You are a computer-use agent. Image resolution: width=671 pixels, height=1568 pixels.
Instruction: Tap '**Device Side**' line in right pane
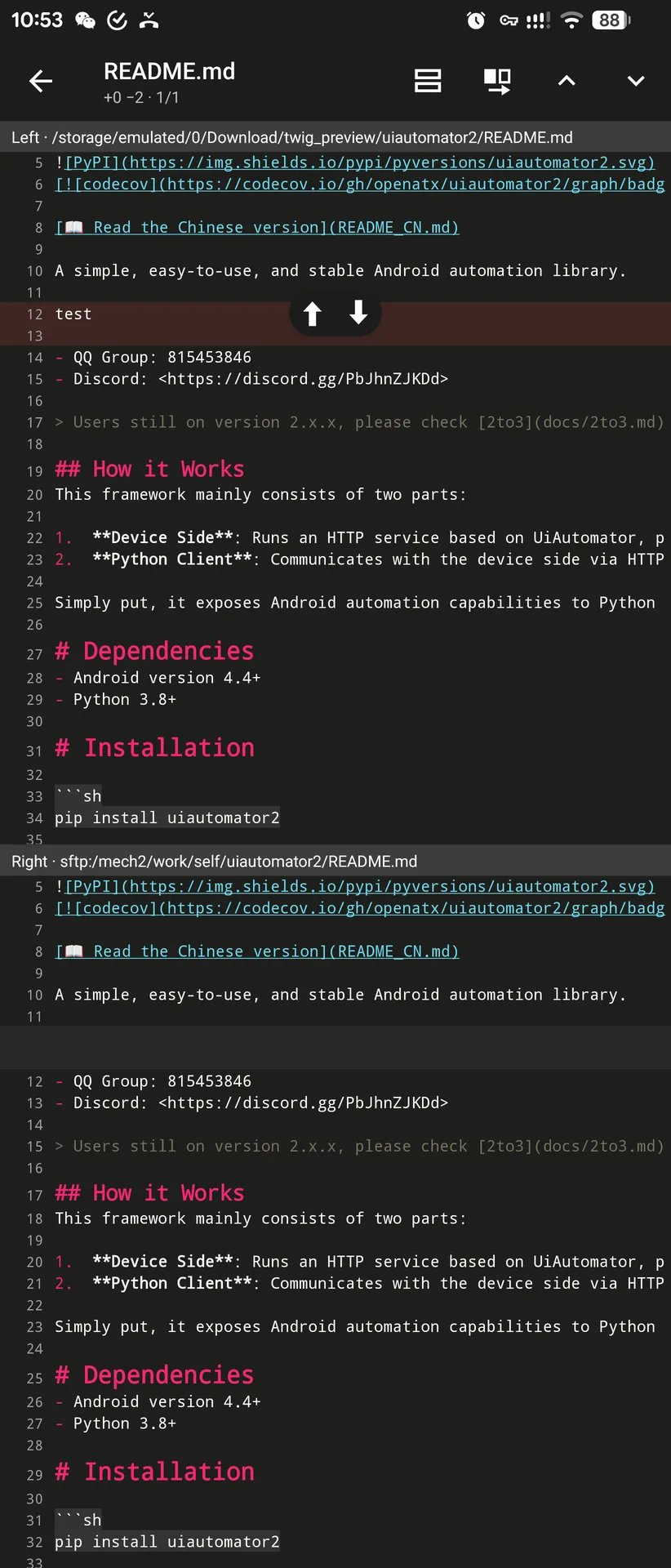(x=360, y=1262)
